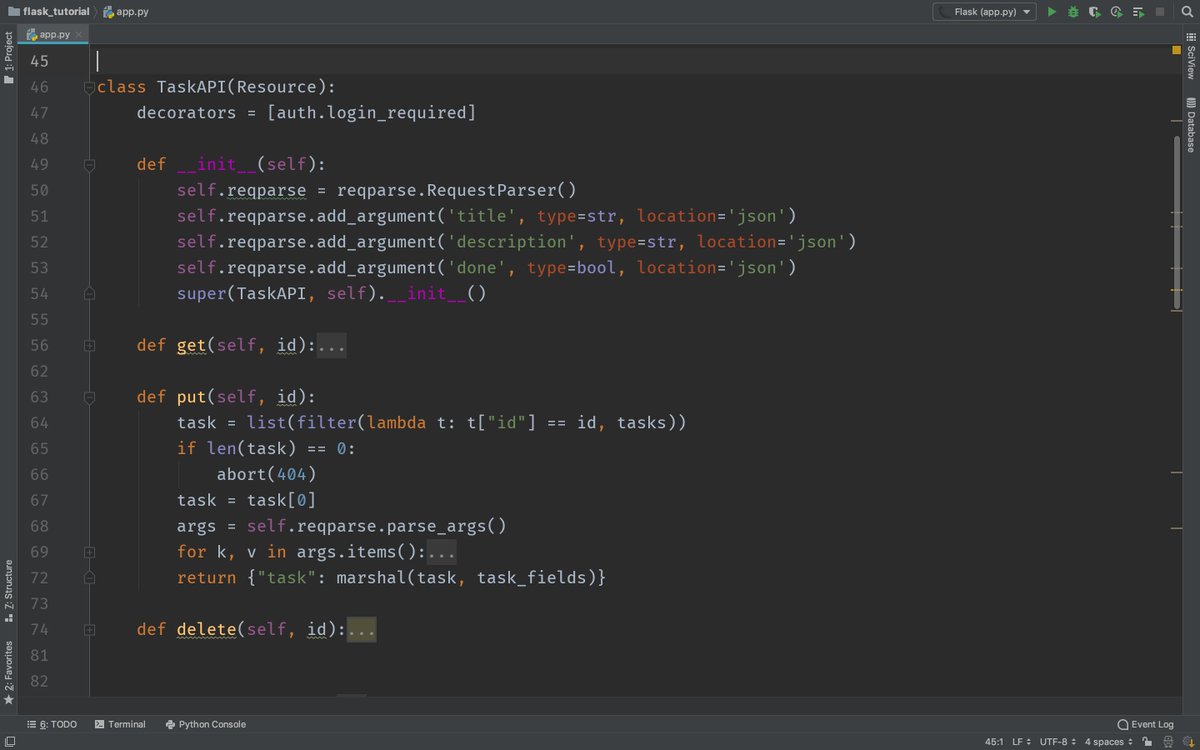The height and width of the screenshot is (750, 1200).
Task: Open the Database tool window on right
Action: 1191,125
